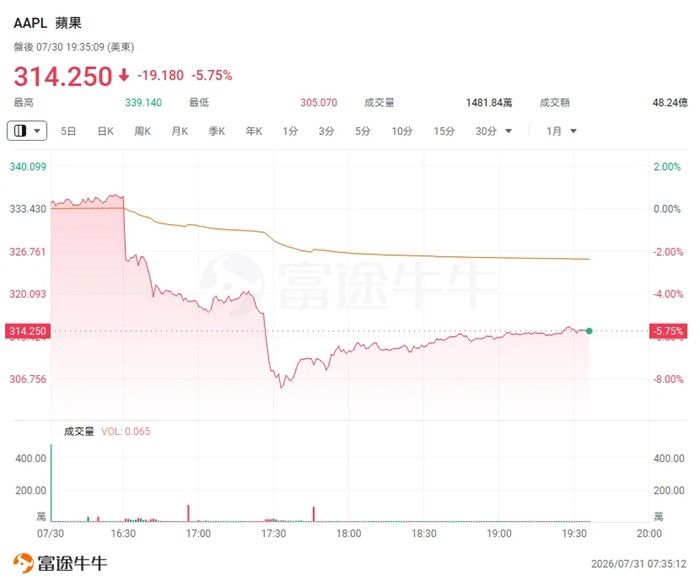This screenshot has height=586, width=700.
Task: Expand the 30分 interval dropdown arrow
Action: pyautogui.click(x=508, y=131)
